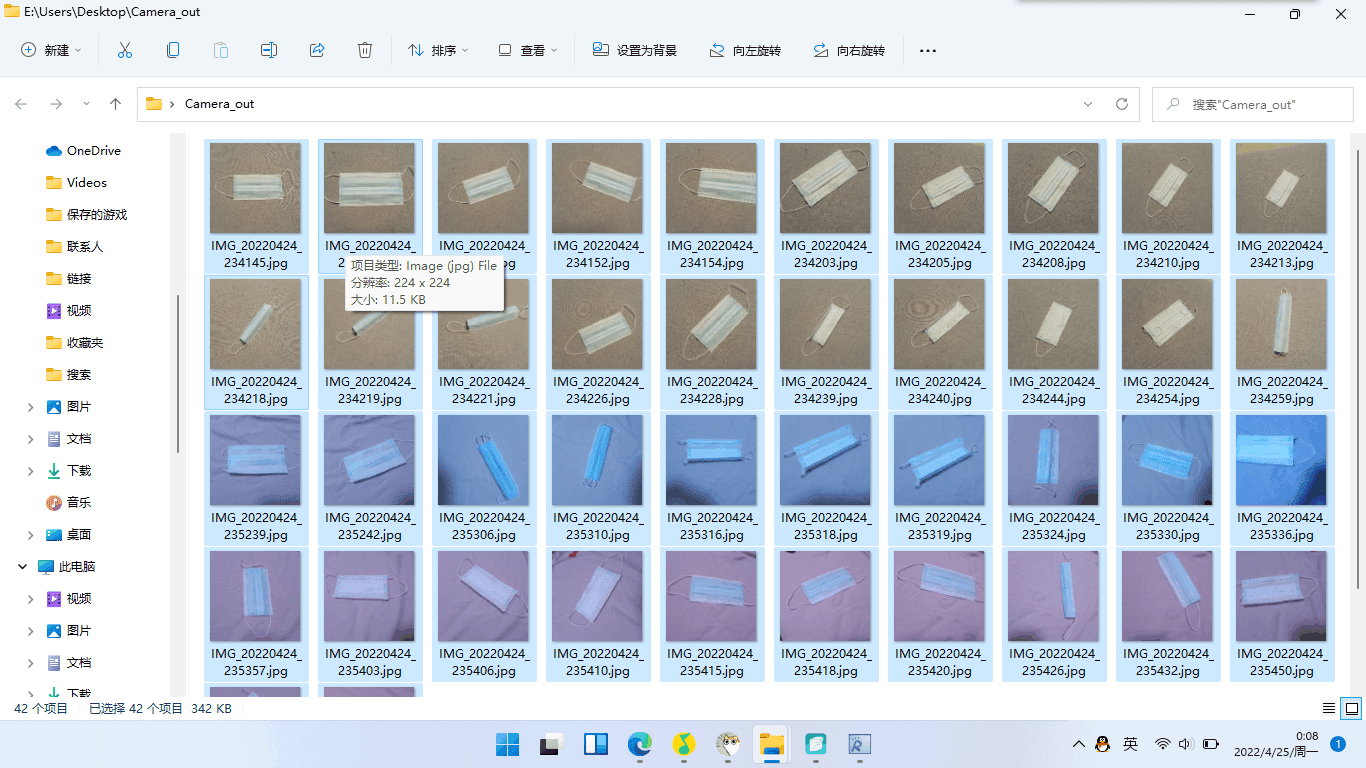Image resolution: width=1366 pixels, height=768 pixels.
Task: Click the Share icon in toolbar
Action: 317,50
